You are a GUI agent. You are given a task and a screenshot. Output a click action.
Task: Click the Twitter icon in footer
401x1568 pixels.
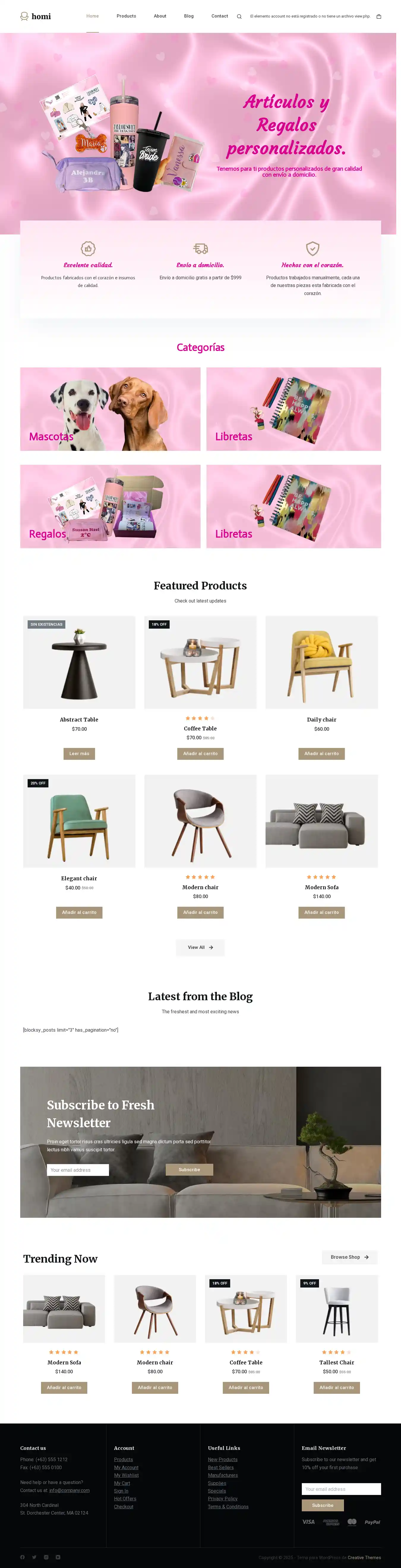pos(34,1557)
